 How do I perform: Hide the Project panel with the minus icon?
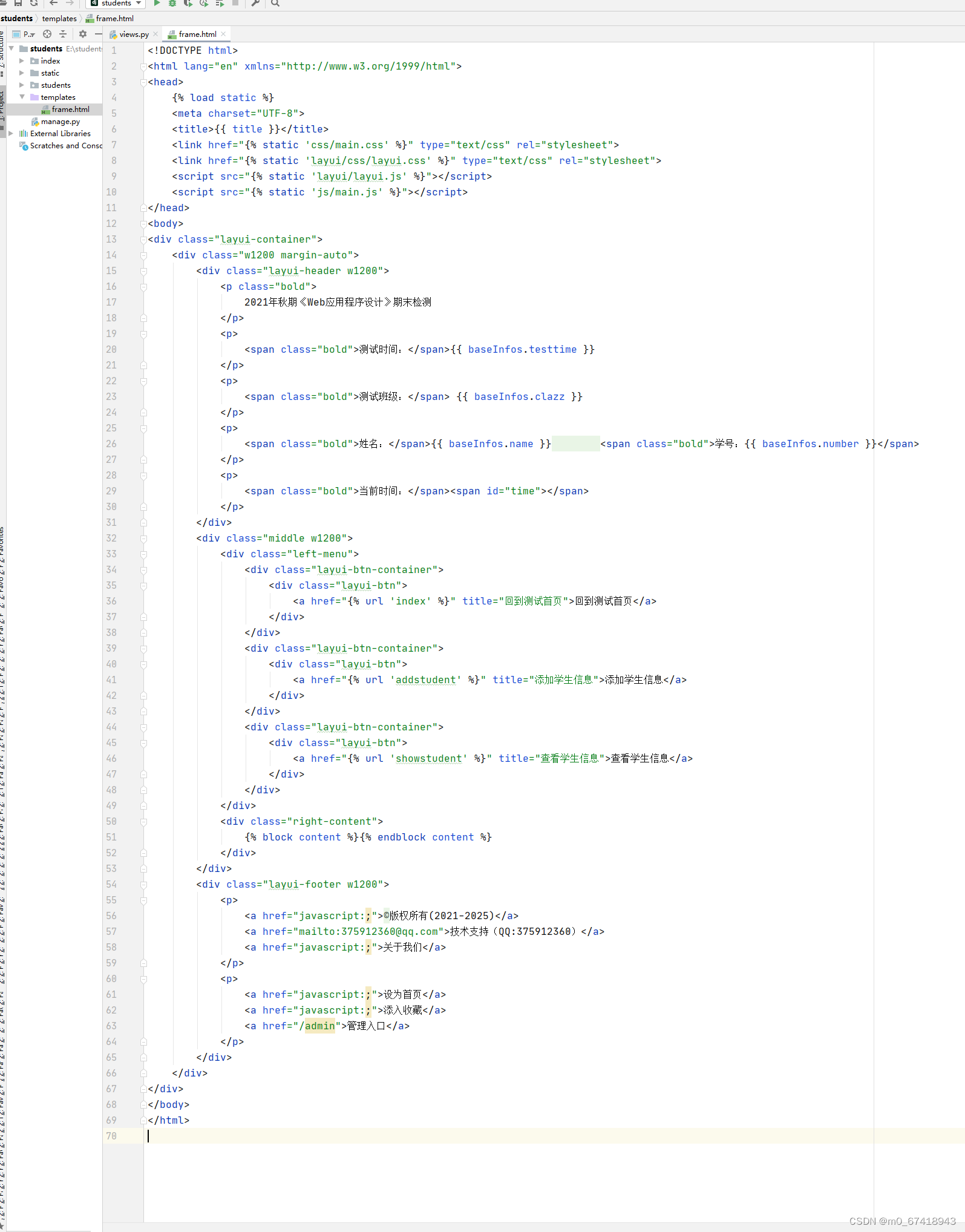coord(98,34)
